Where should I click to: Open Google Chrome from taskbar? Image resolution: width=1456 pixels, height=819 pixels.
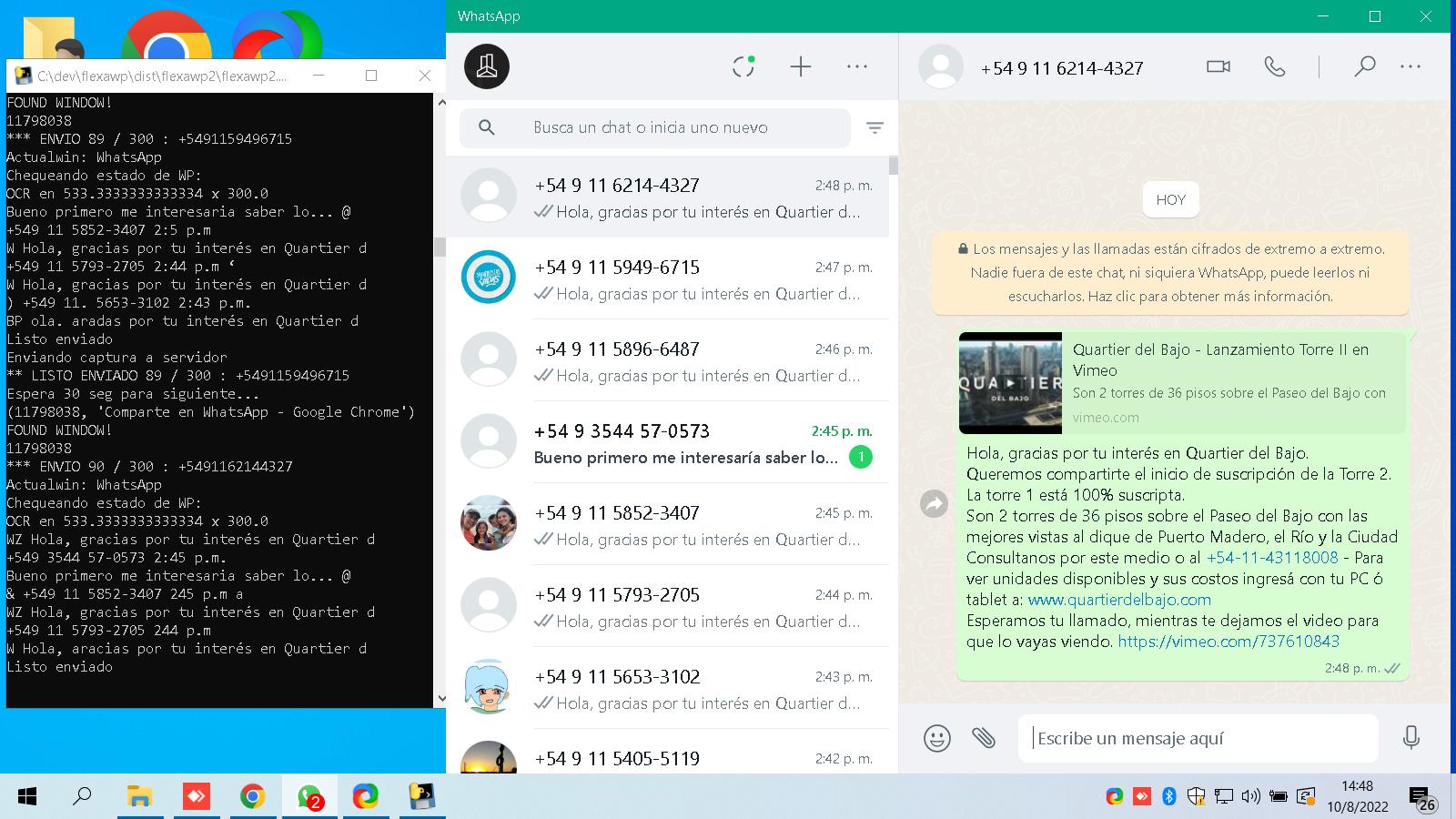[252, 797]
